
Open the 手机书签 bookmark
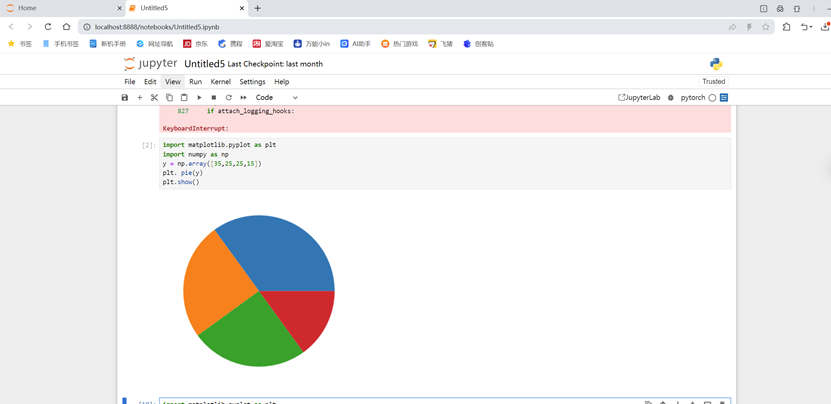pyautogui.click(x=61, y=44)
